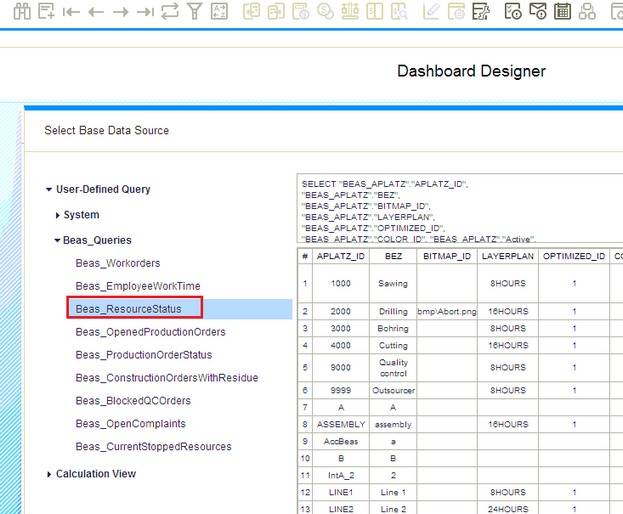
Task: Collapse the Beas_Queries node
Action: pos(58,241)
